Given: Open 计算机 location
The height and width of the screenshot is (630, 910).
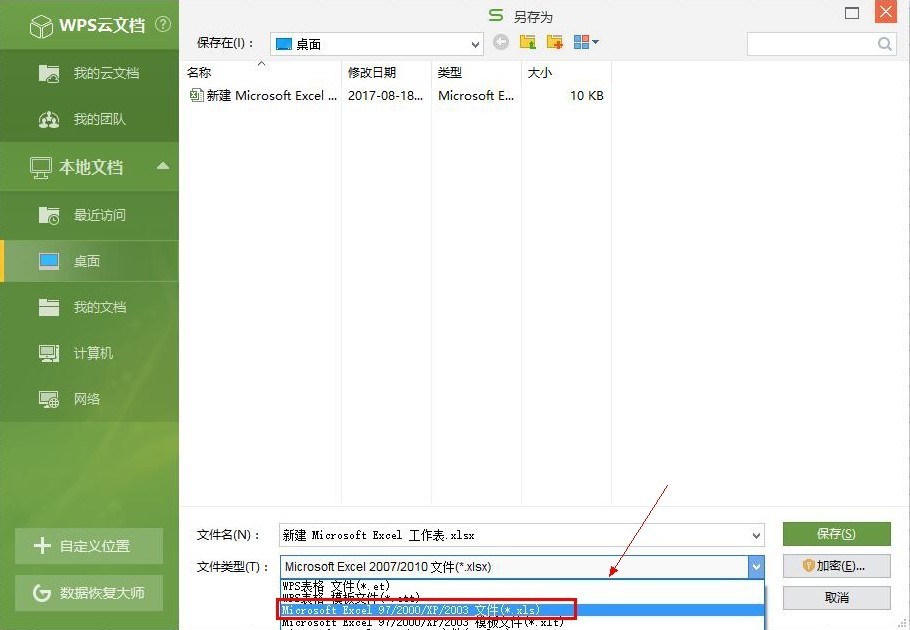Looking at the screenshot, I should [x=89, y=353].
